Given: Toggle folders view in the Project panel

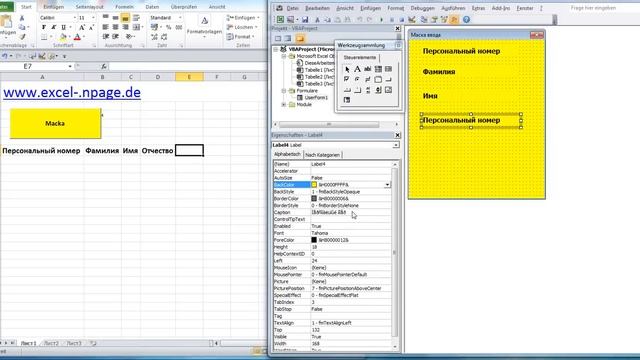Looking at the screenshot, I should pyautogui.click(x=300, y=38).
